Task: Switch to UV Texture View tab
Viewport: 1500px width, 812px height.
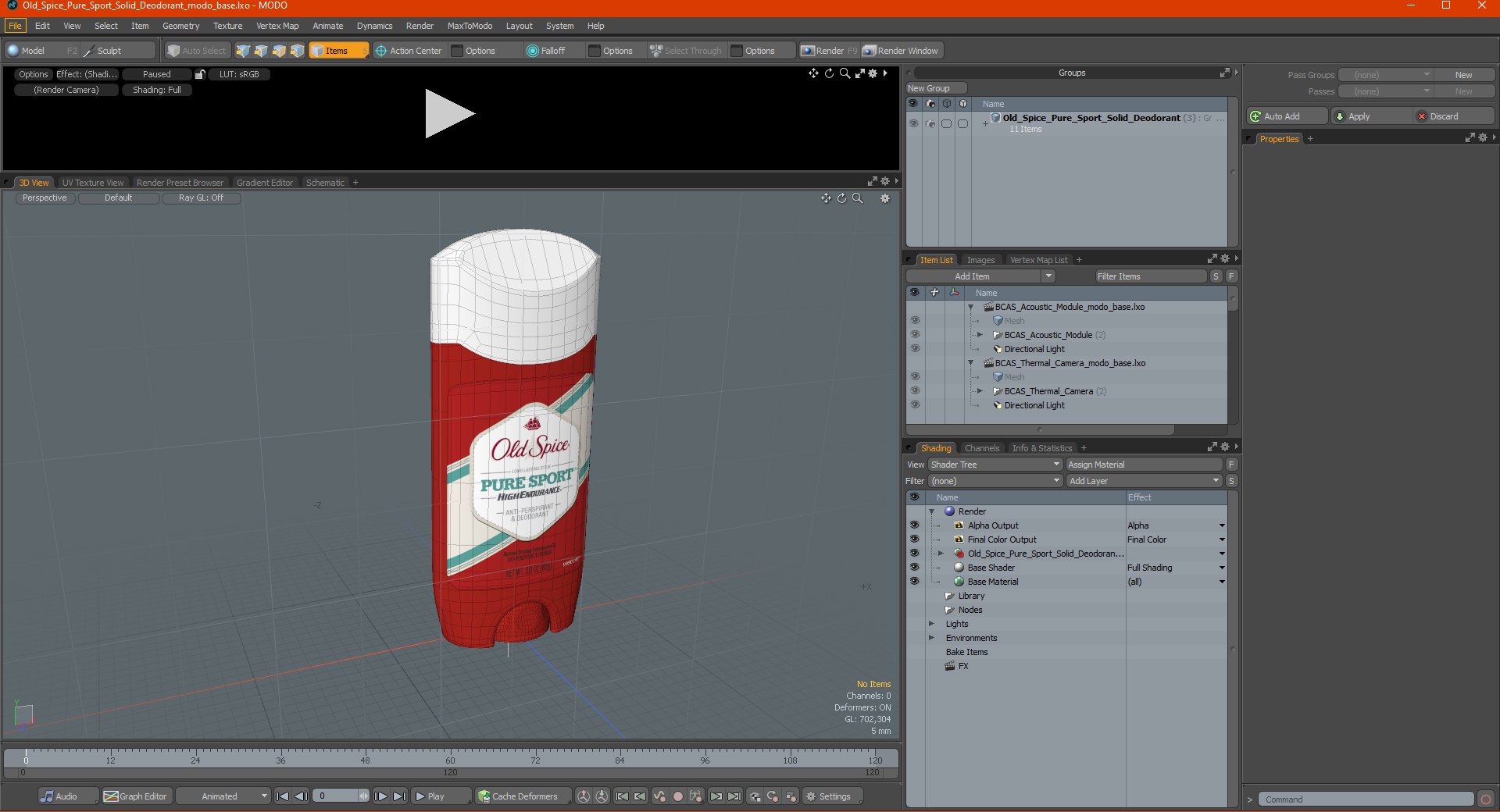Action: point(93,183)
